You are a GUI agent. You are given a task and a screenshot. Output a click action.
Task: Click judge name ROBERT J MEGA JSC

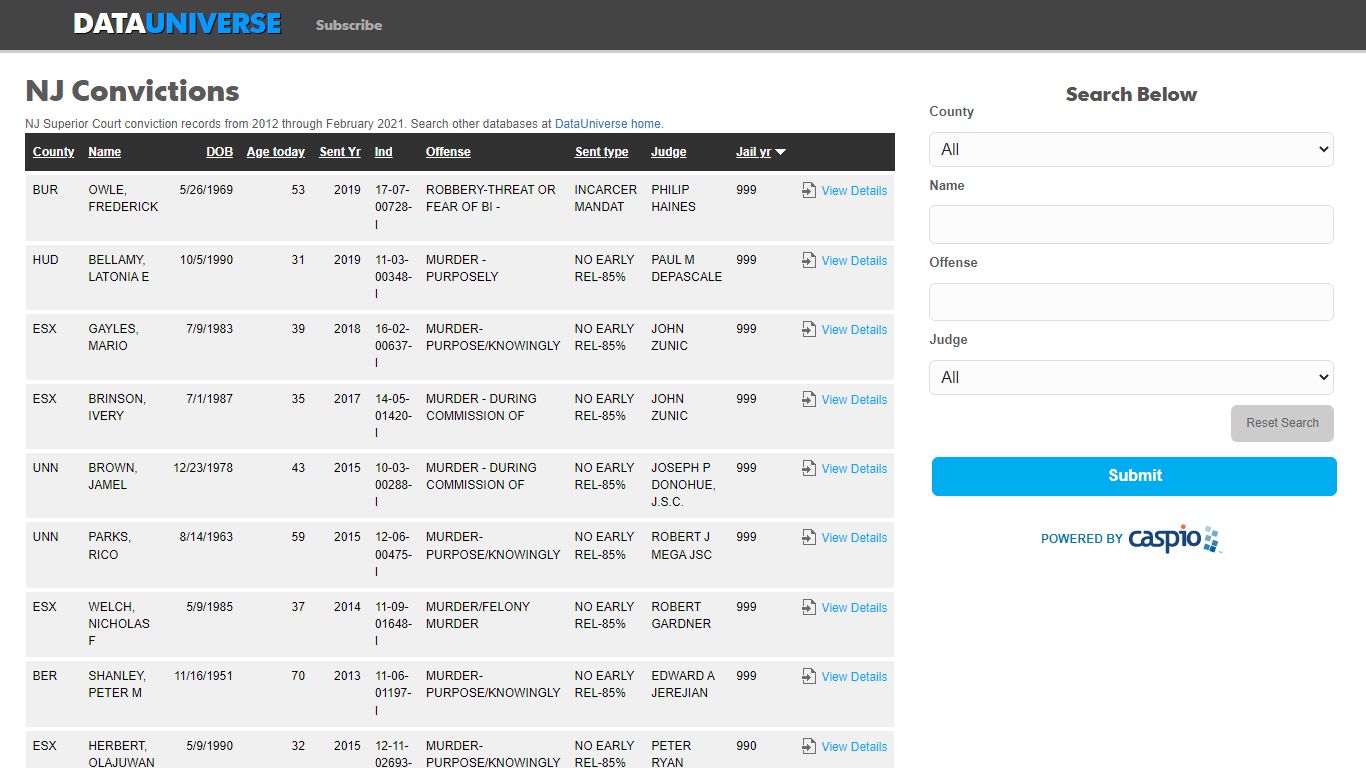[682, 546]
